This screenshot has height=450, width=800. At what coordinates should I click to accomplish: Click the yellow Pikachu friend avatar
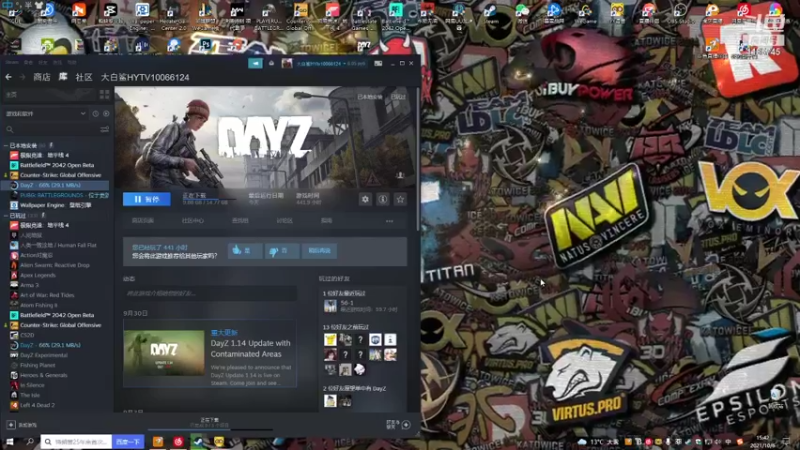click(330, 339)
